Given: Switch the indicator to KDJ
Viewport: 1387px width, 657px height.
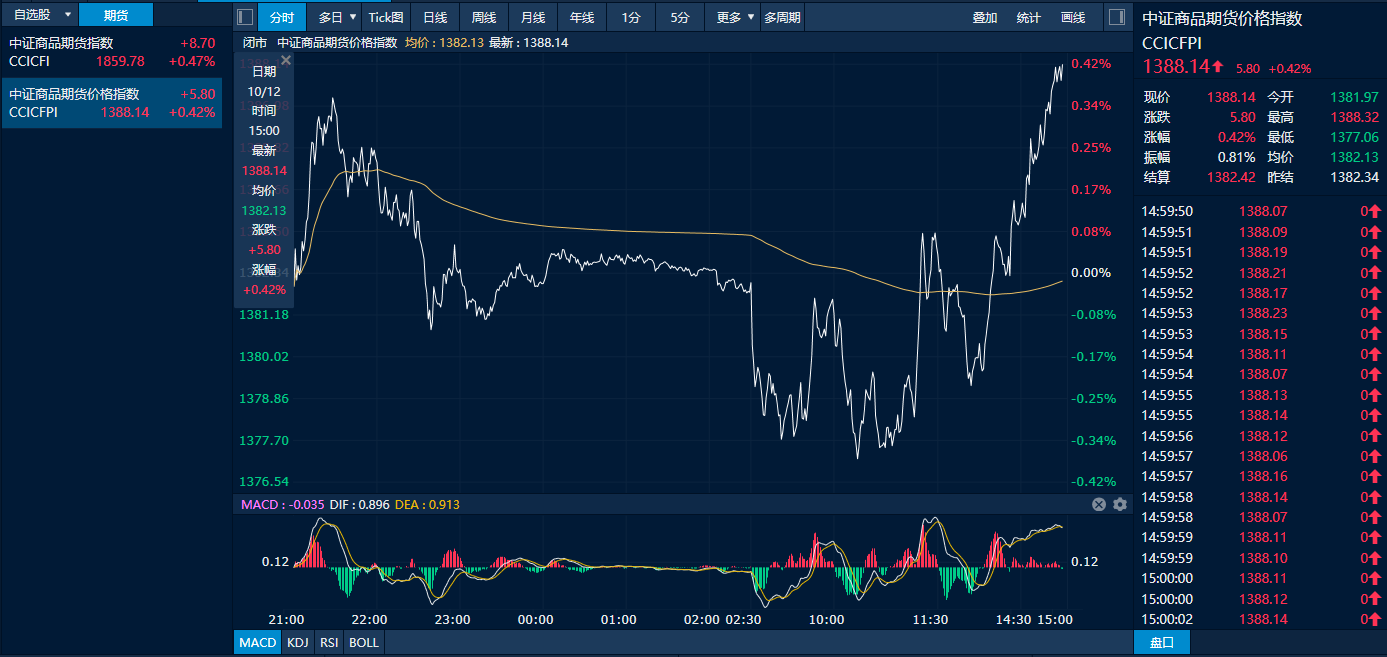Looking at the screenshot, I should 296,642.
